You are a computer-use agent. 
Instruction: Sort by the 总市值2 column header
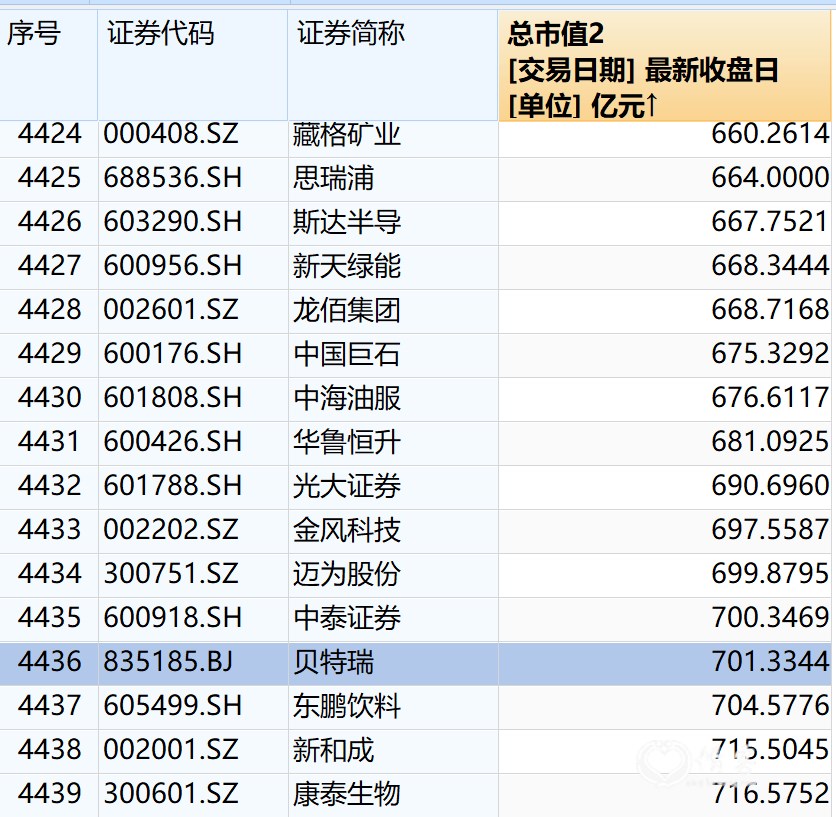click(664, 66)
